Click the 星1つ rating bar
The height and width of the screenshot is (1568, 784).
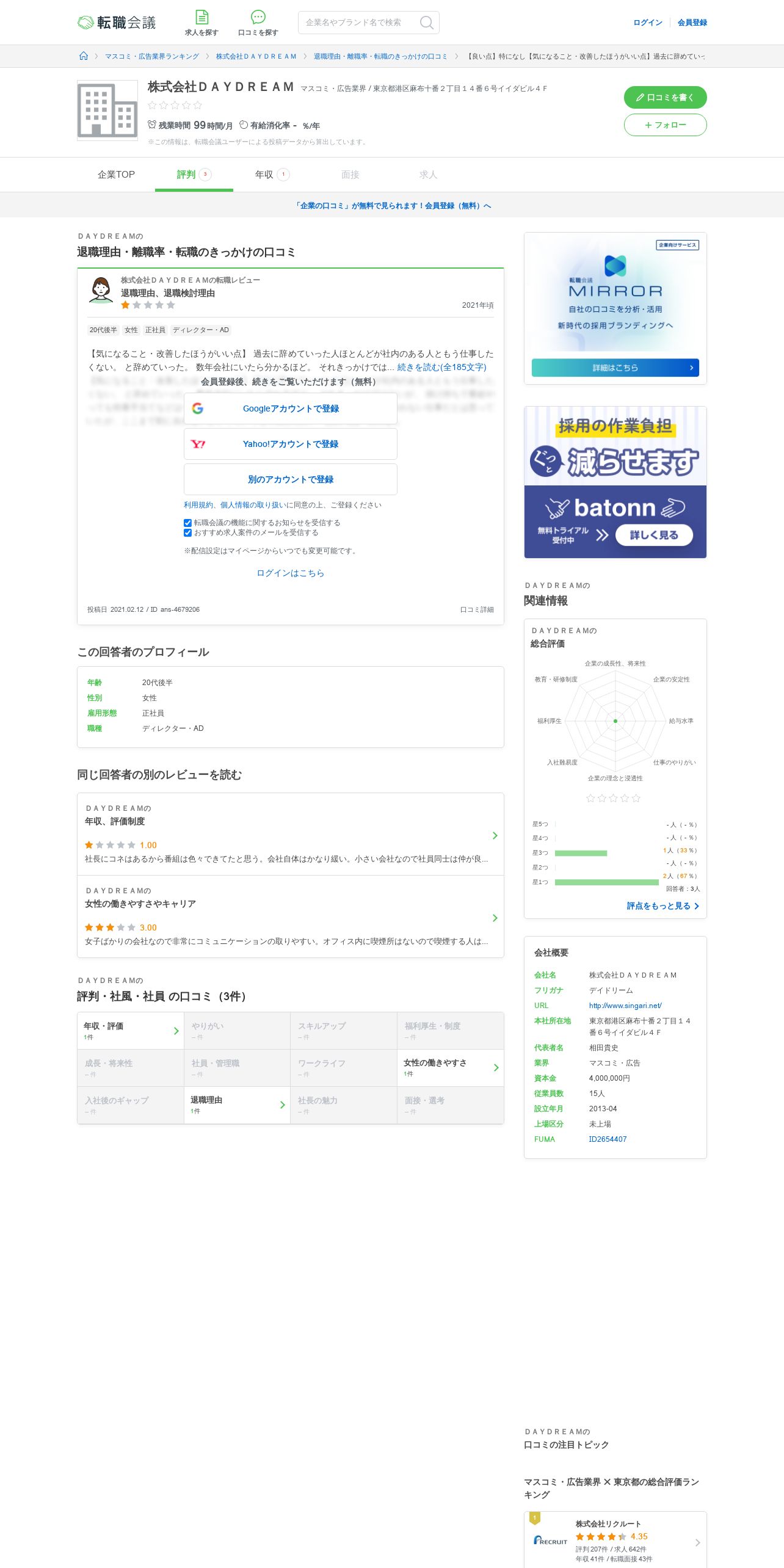(x=607, y=882)
